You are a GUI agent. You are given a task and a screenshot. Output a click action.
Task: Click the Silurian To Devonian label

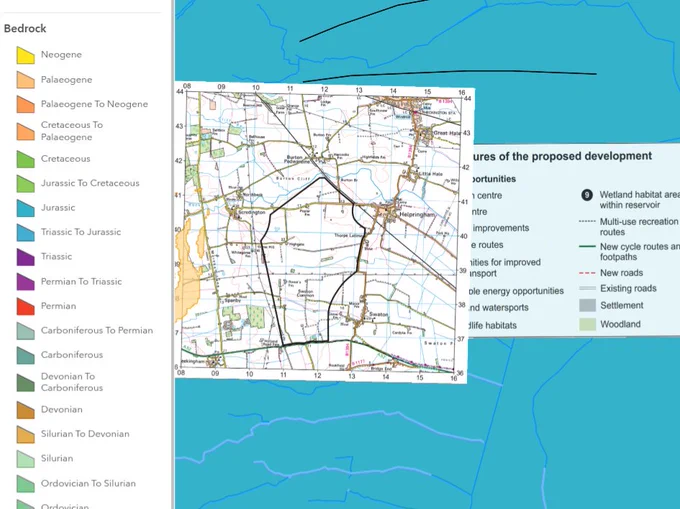pyautogui.click(x=85, y=434)
